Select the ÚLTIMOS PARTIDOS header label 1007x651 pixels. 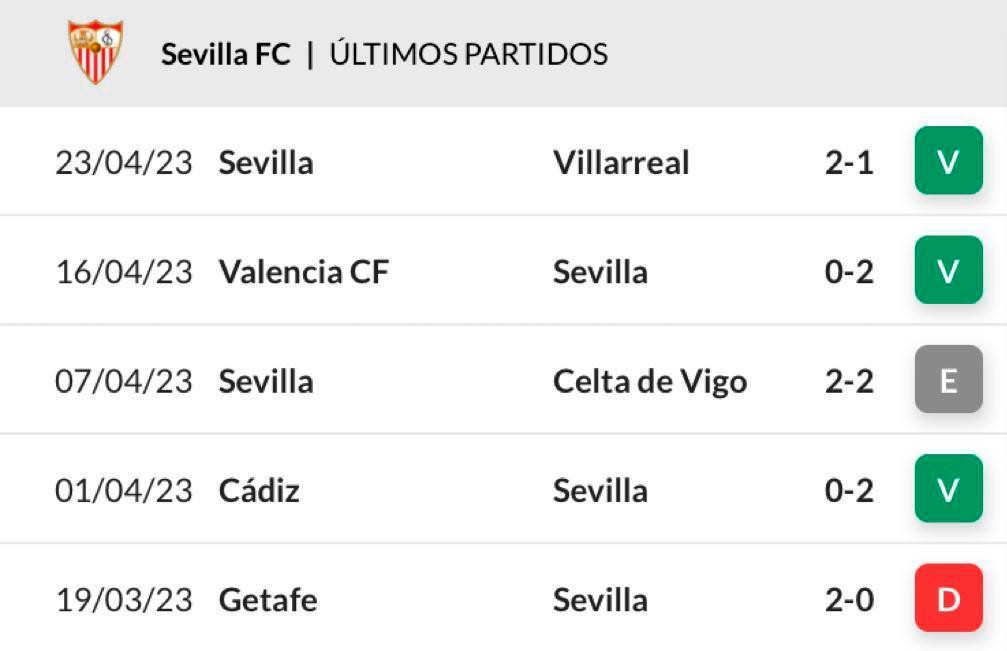(469, 54)
